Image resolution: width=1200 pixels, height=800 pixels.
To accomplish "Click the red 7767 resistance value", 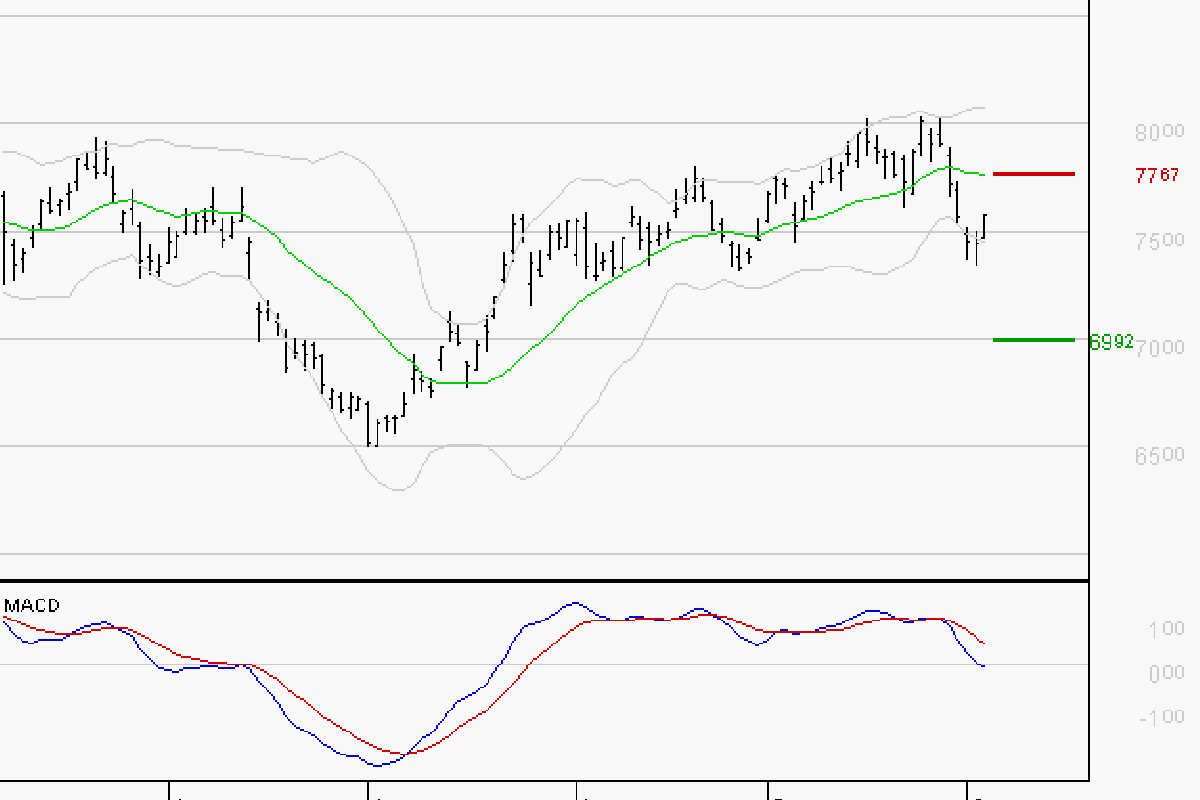I will (1157, 175).
